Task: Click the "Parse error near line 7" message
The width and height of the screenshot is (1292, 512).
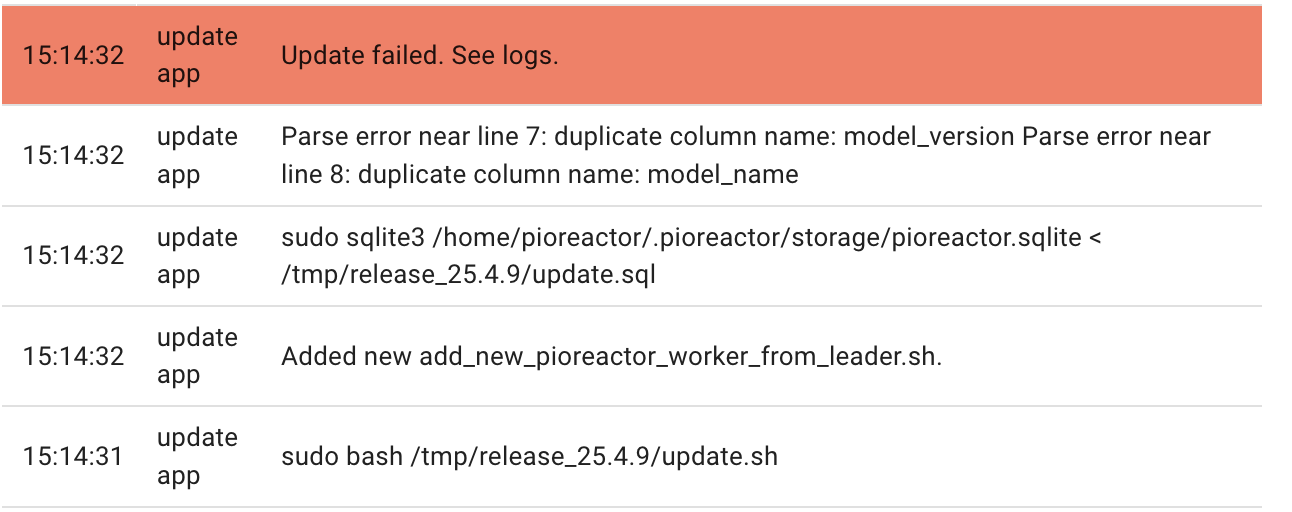Action: pos(746,155)
